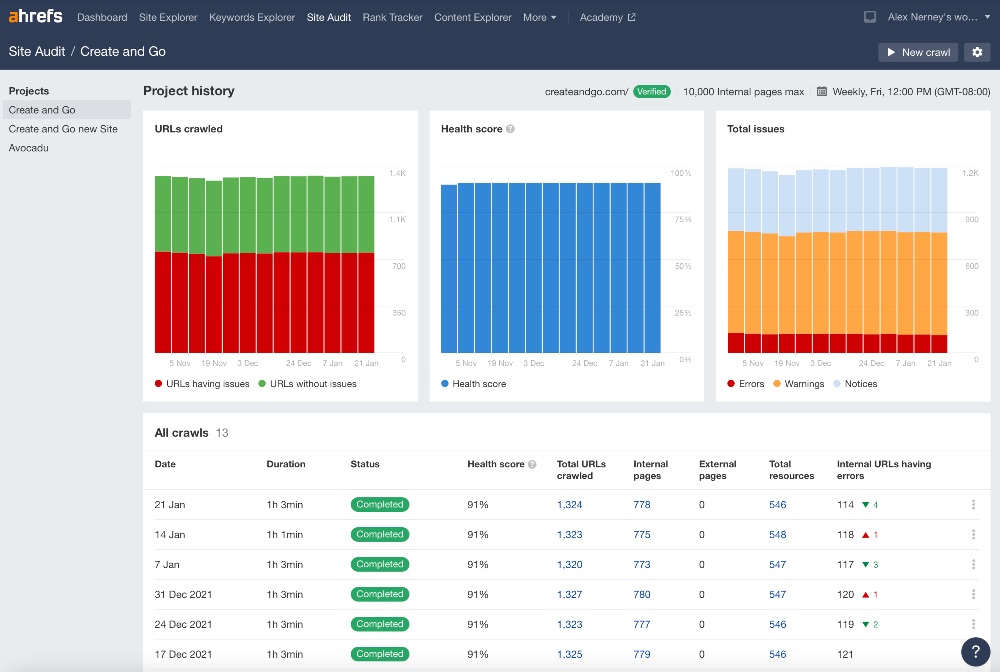Open the 1,324 Total URLs crawled link
This screenshot has height=672, width=1000.
click(x=569, y=505)
